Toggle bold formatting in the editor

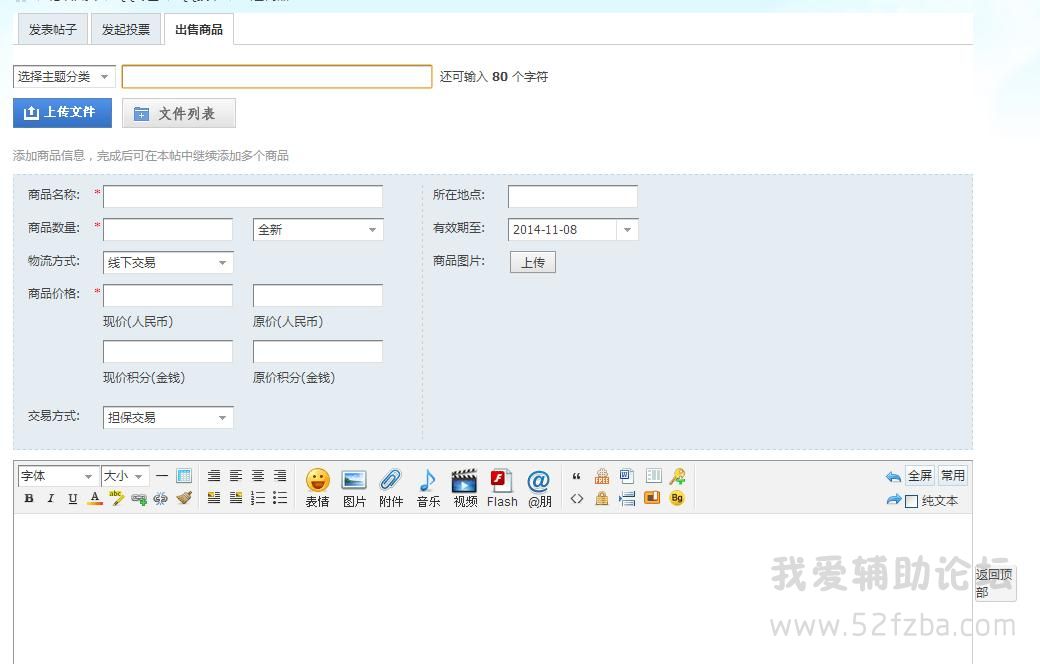[29, 498]
